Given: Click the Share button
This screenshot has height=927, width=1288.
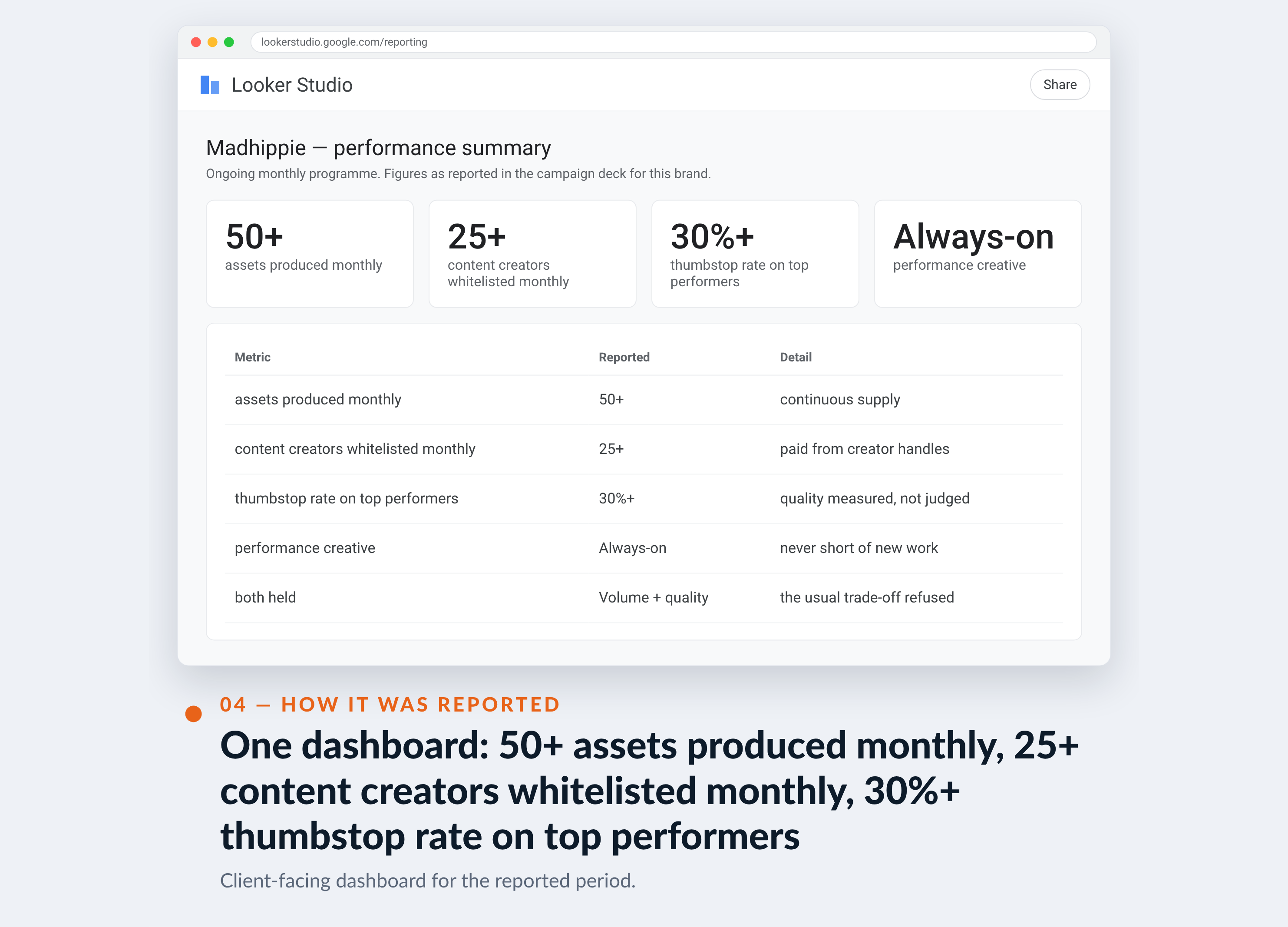Looking at the screenshot, I should point(1059,85).
